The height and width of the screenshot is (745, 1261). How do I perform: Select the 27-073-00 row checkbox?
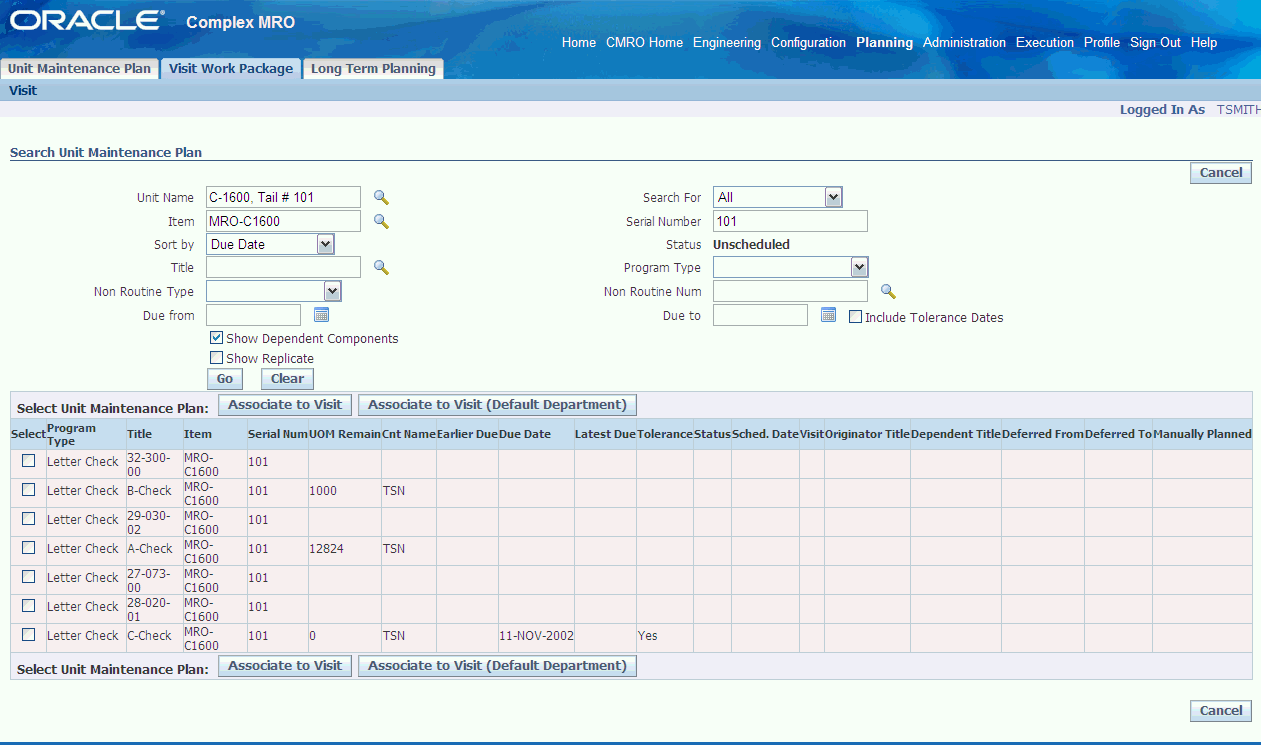[x=28, y=577]
